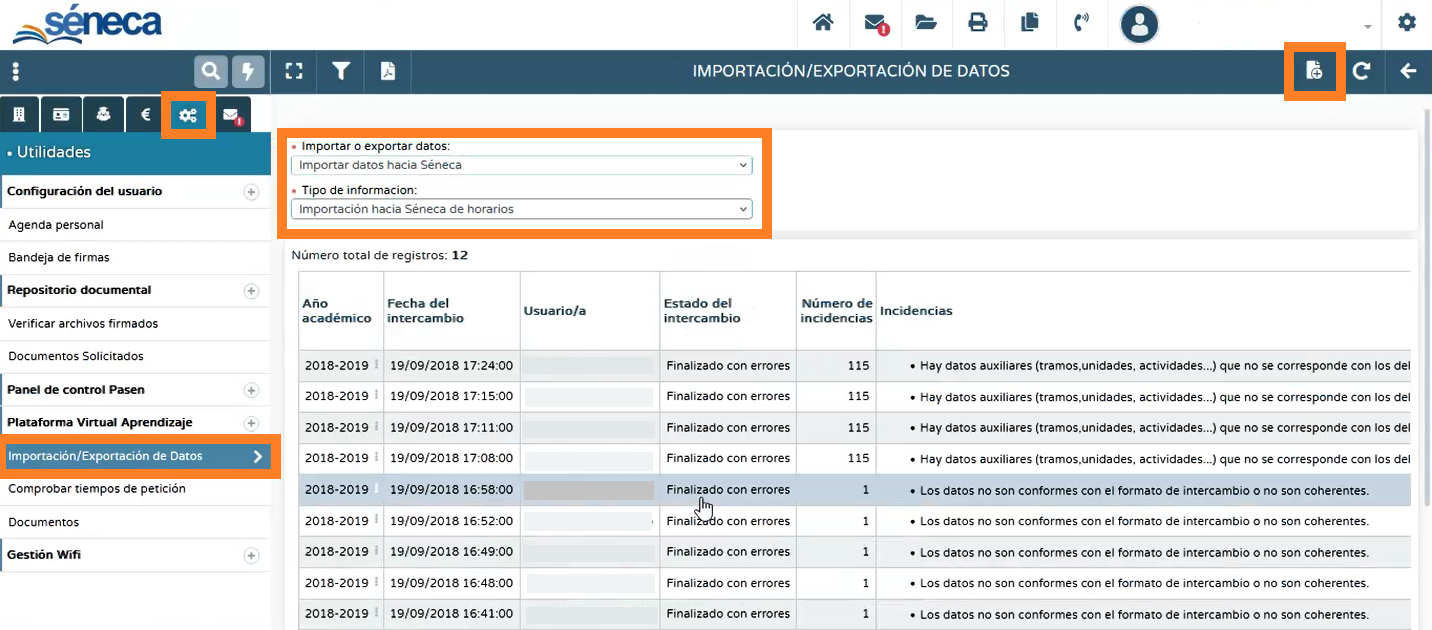Switch to the euro finances tab
This screenshot has width=1432, height=630.
point(146,115)
